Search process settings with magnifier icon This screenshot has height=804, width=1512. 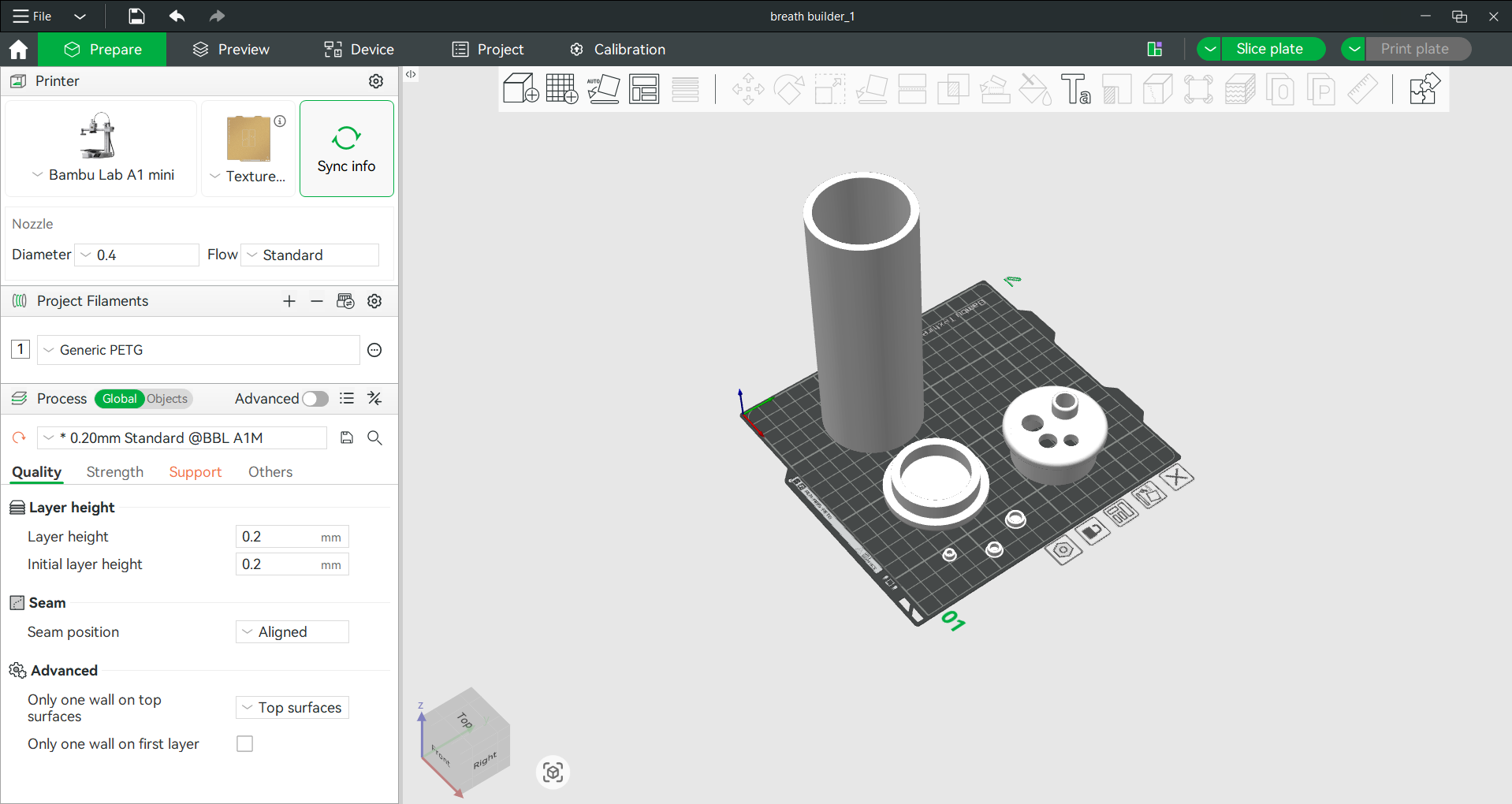coord(374,437)
